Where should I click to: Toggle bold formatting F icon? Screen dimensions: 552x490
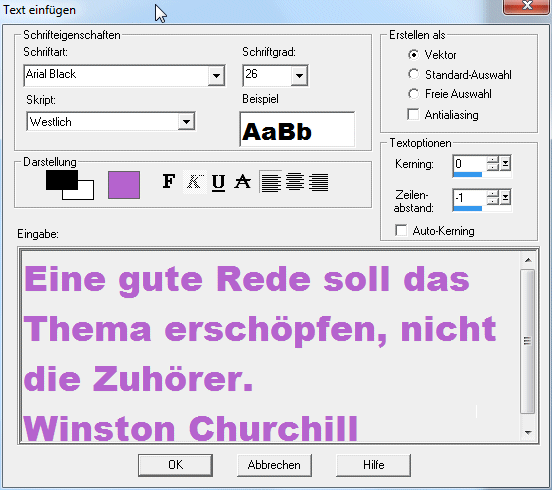(169, 182)
